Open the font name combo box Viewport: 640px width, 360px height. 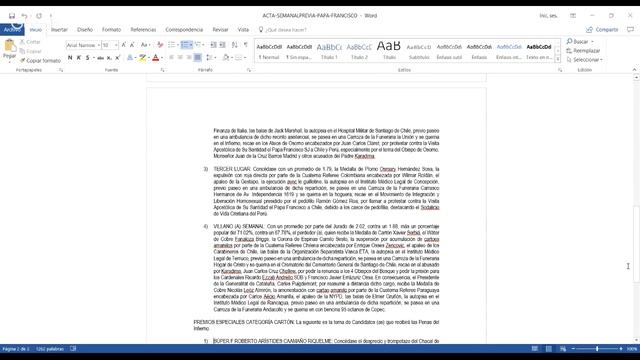83,45
